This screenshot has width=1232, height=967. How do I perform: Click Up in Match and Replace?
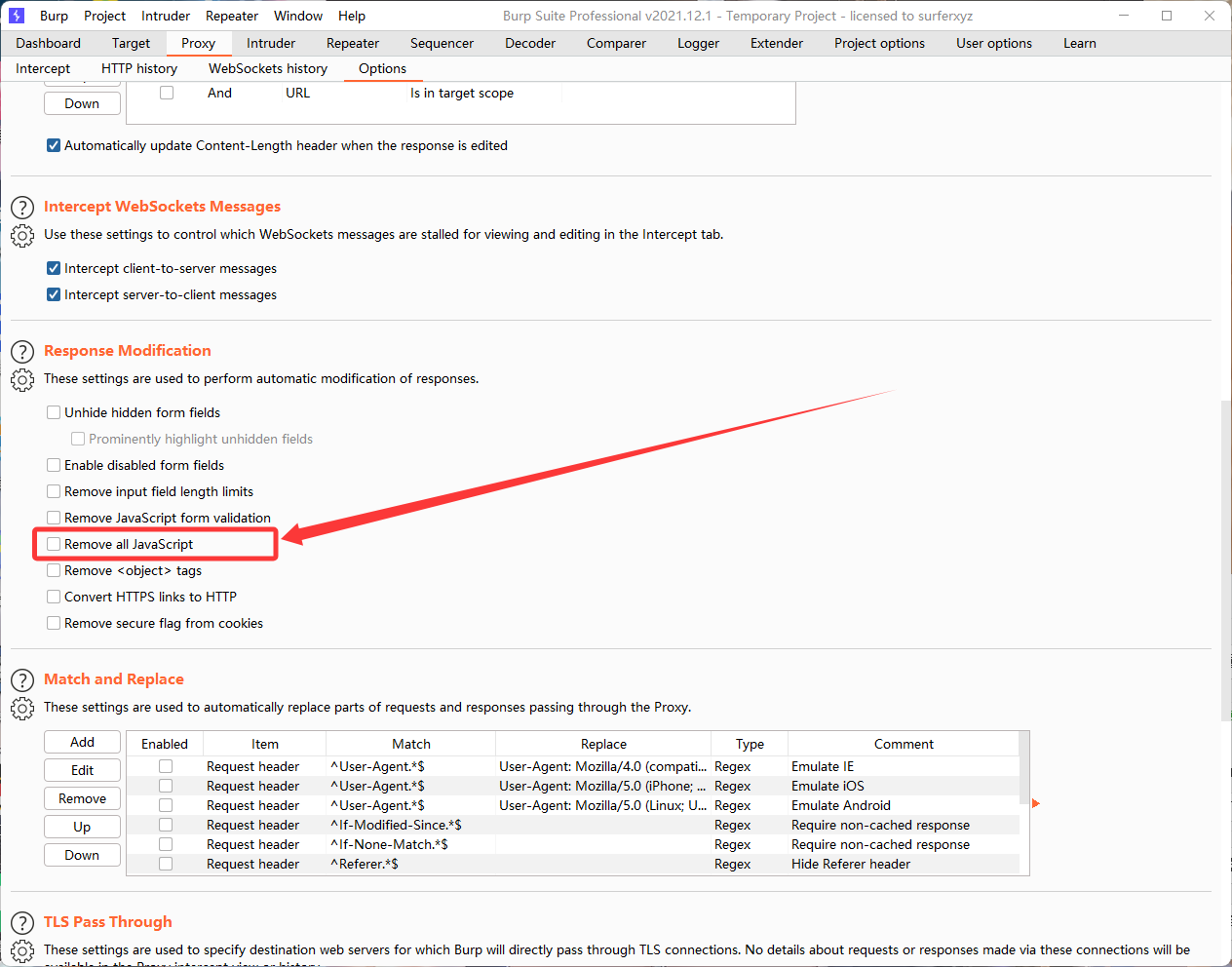pyautogui.click(x=82, y=827)
